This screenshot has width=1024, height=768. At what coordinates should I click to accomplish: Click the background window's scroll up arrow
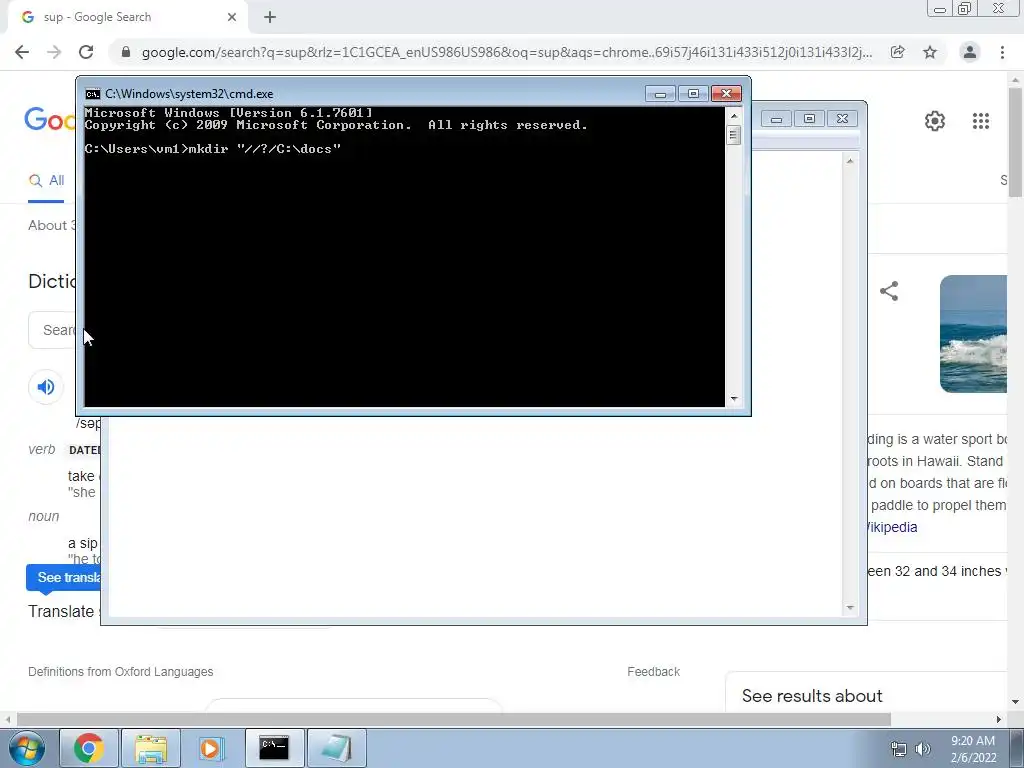coord(850,161)
